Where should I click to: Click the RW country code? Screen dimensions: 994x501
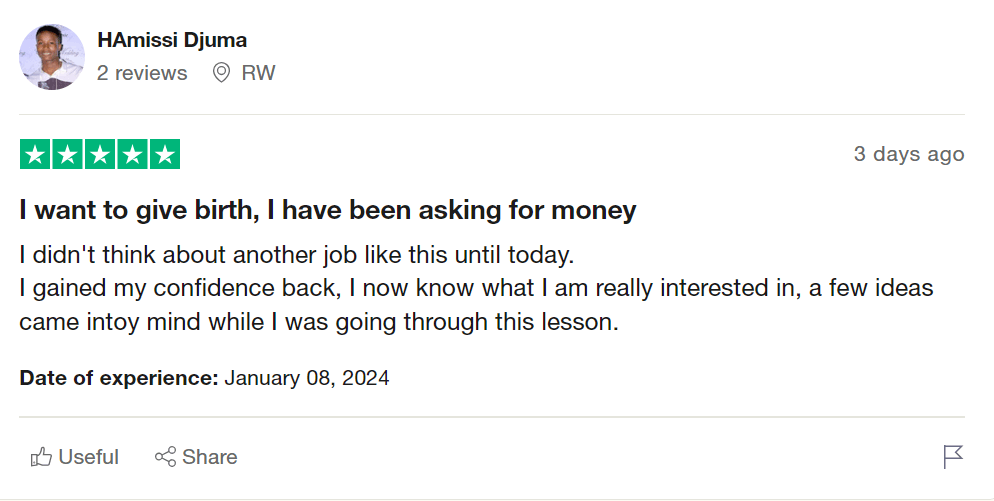click(258, 73)
